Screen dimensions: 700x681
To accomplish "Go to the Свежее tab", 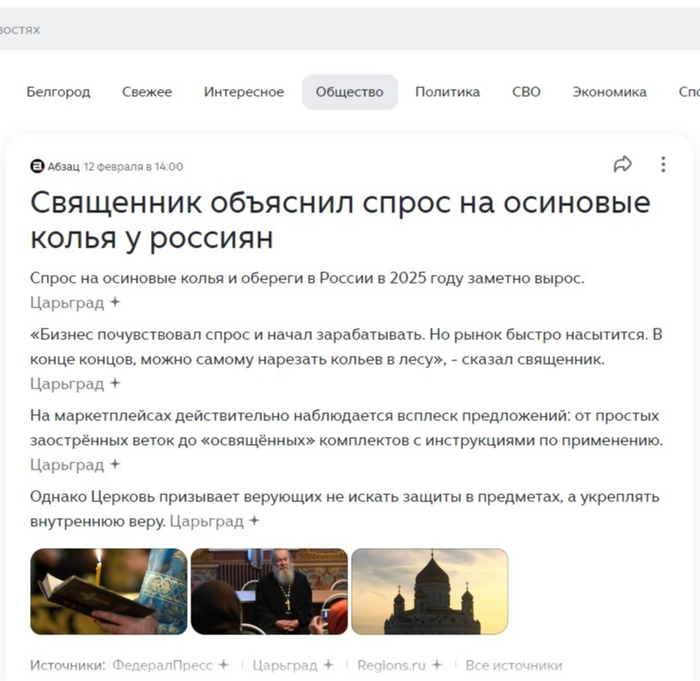I will pos(147,92).
